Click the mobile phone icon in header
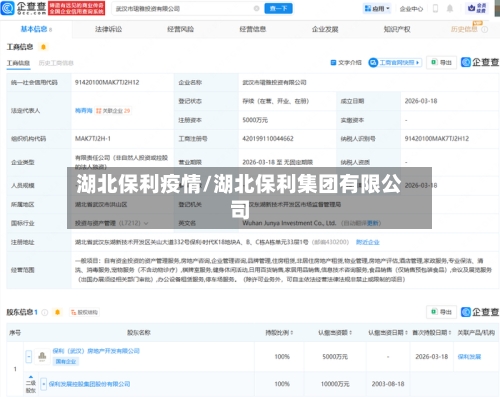Viewport: 500px width, 397px height. tap(435, 9)
